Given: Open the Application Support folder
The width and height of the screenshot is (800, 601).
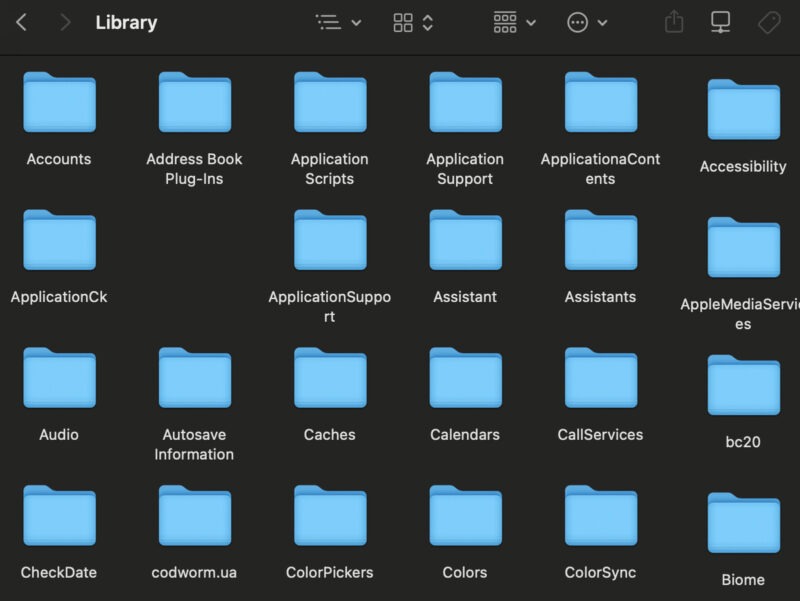Looking at the screenshot, I should tap(464, 102).
